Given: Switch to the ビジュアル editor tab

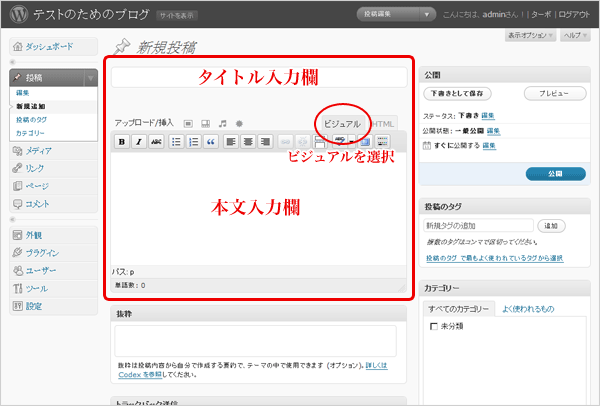Looking at the screenshot, I should click(x=342, y=124).
